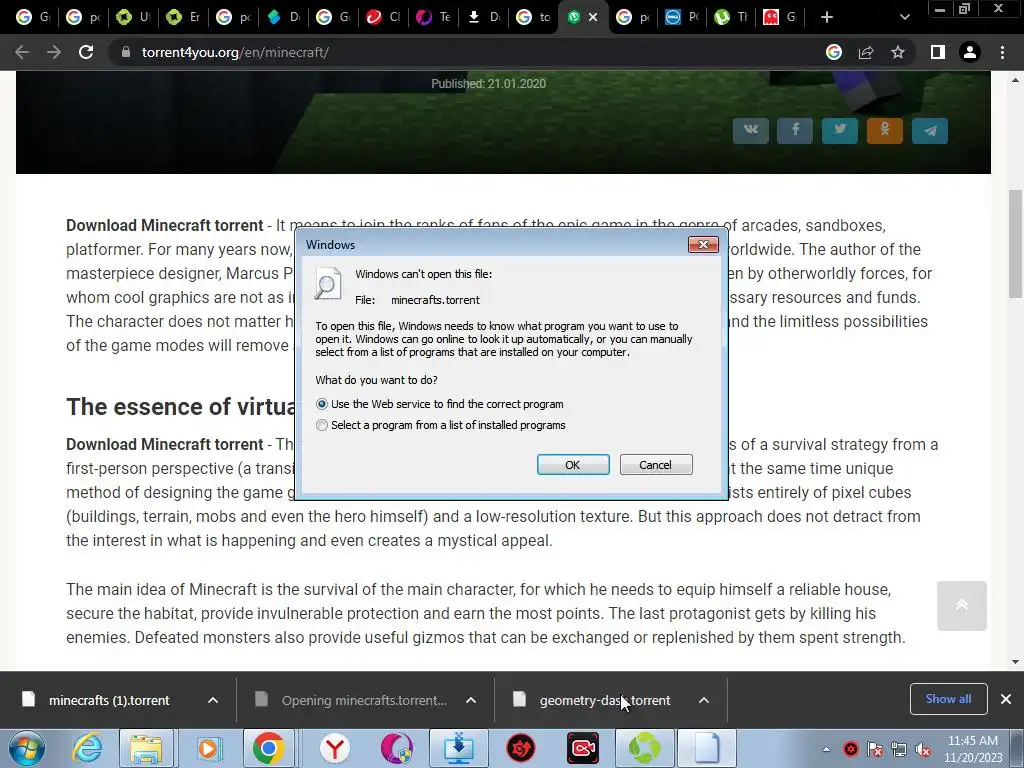
Task: Open a new browser tab
Action: pyautogui.click(x=827, y=17)
